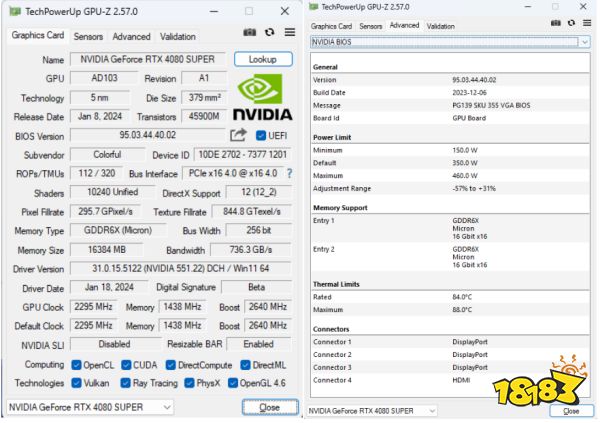600x423 pixels.
Task: Click the Lookup button
Action: [x=263, y=59]
